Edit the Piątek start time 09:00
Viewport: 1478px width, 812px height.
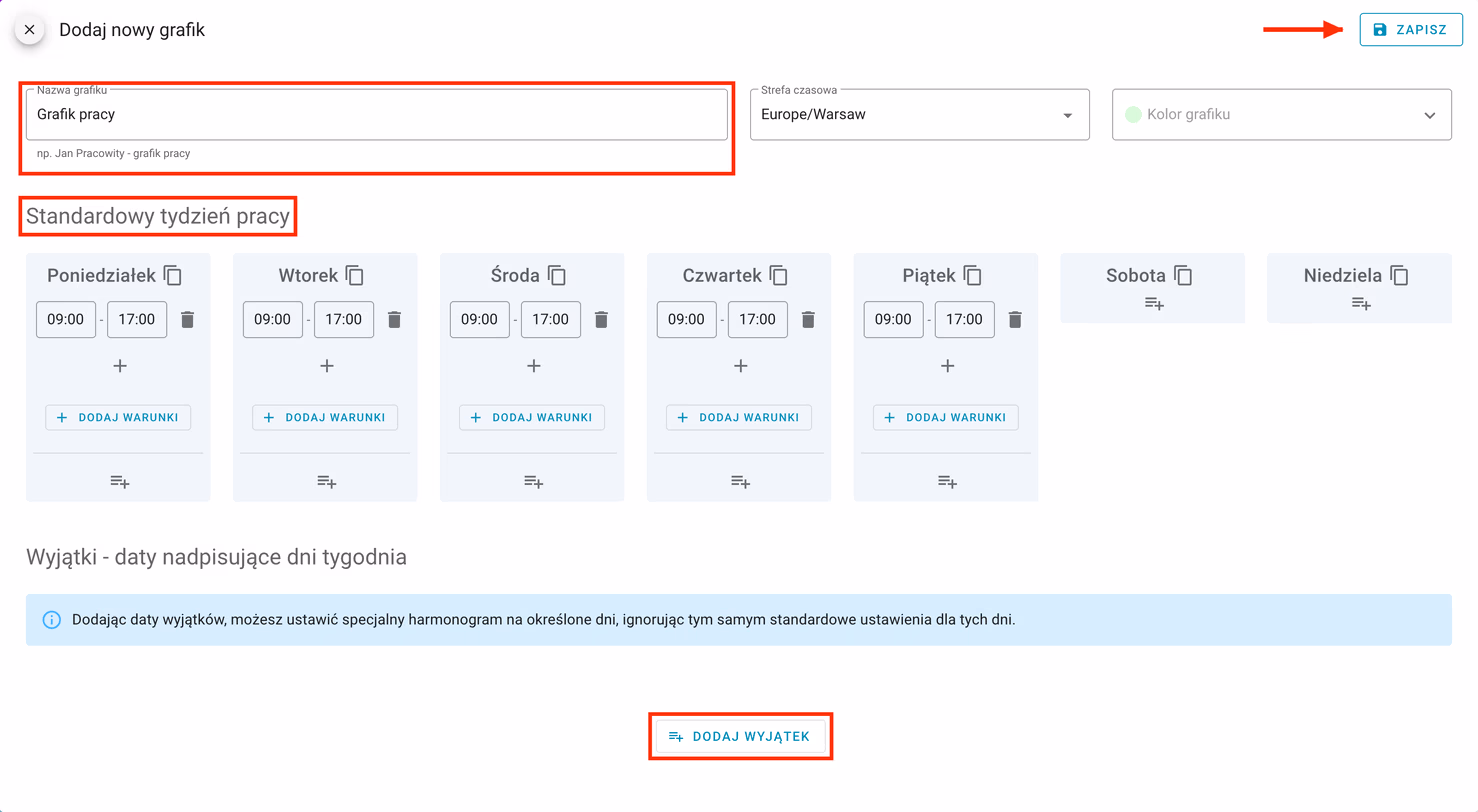[894, 320]
